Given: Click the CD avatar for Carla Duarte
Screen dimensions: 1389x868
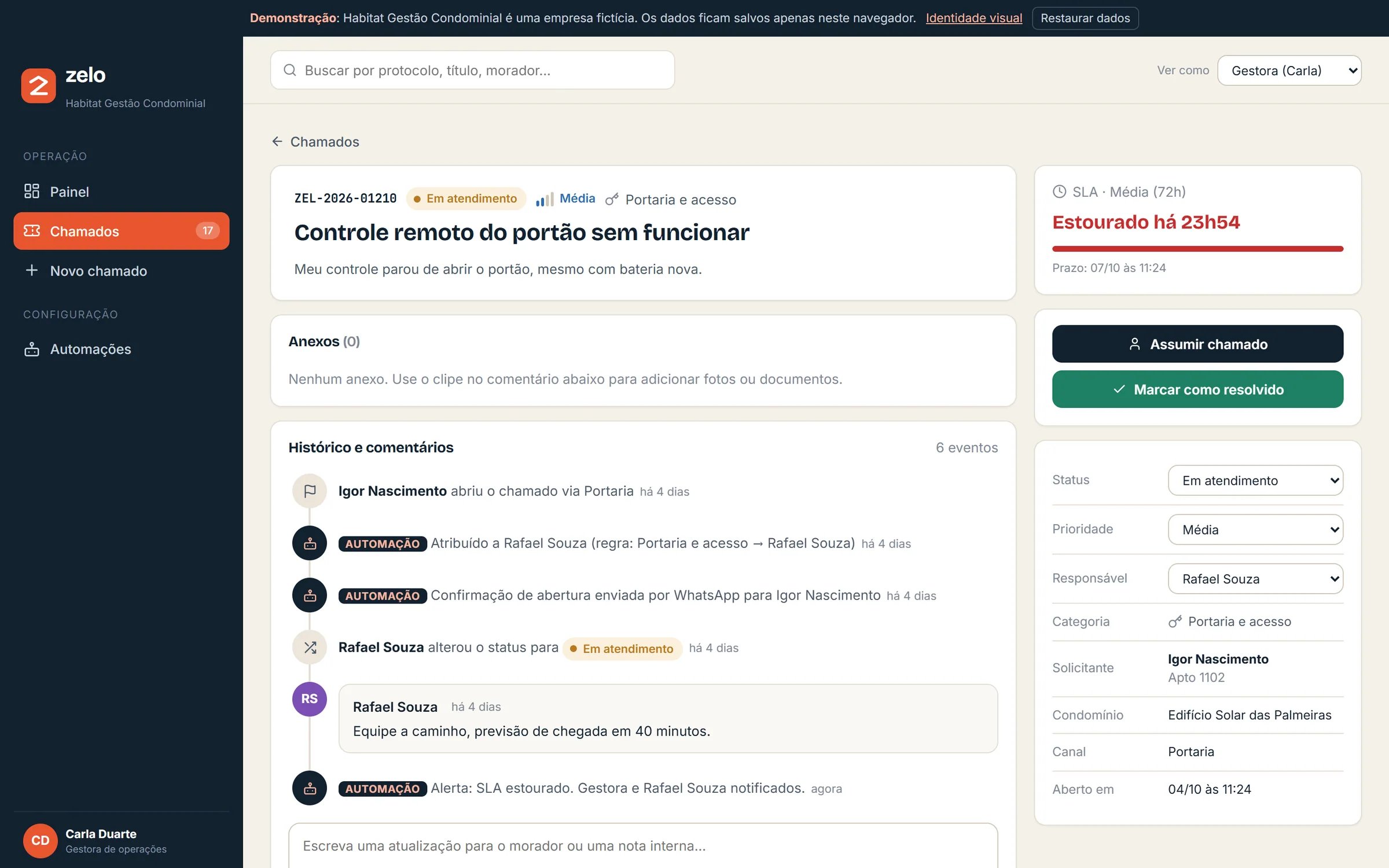Looking at the screenshot, I should click(41, 840).
